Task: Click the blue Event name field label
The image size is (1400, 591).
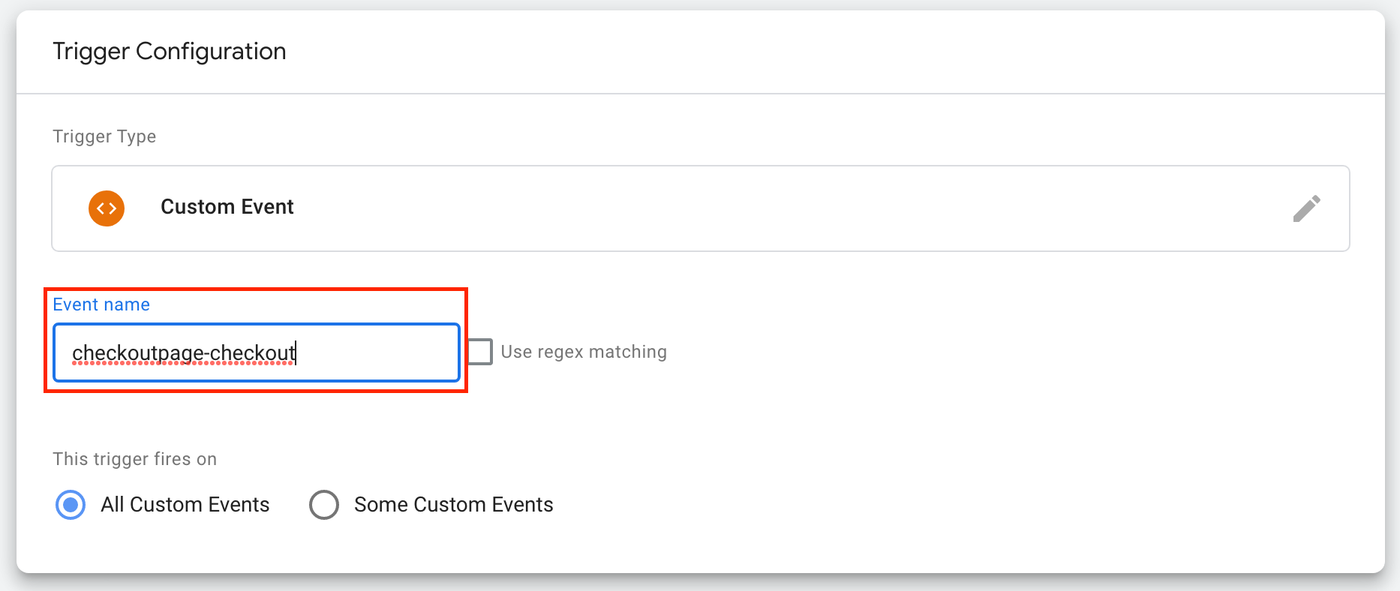Action: pyautogui.click(x=101, y=305)
